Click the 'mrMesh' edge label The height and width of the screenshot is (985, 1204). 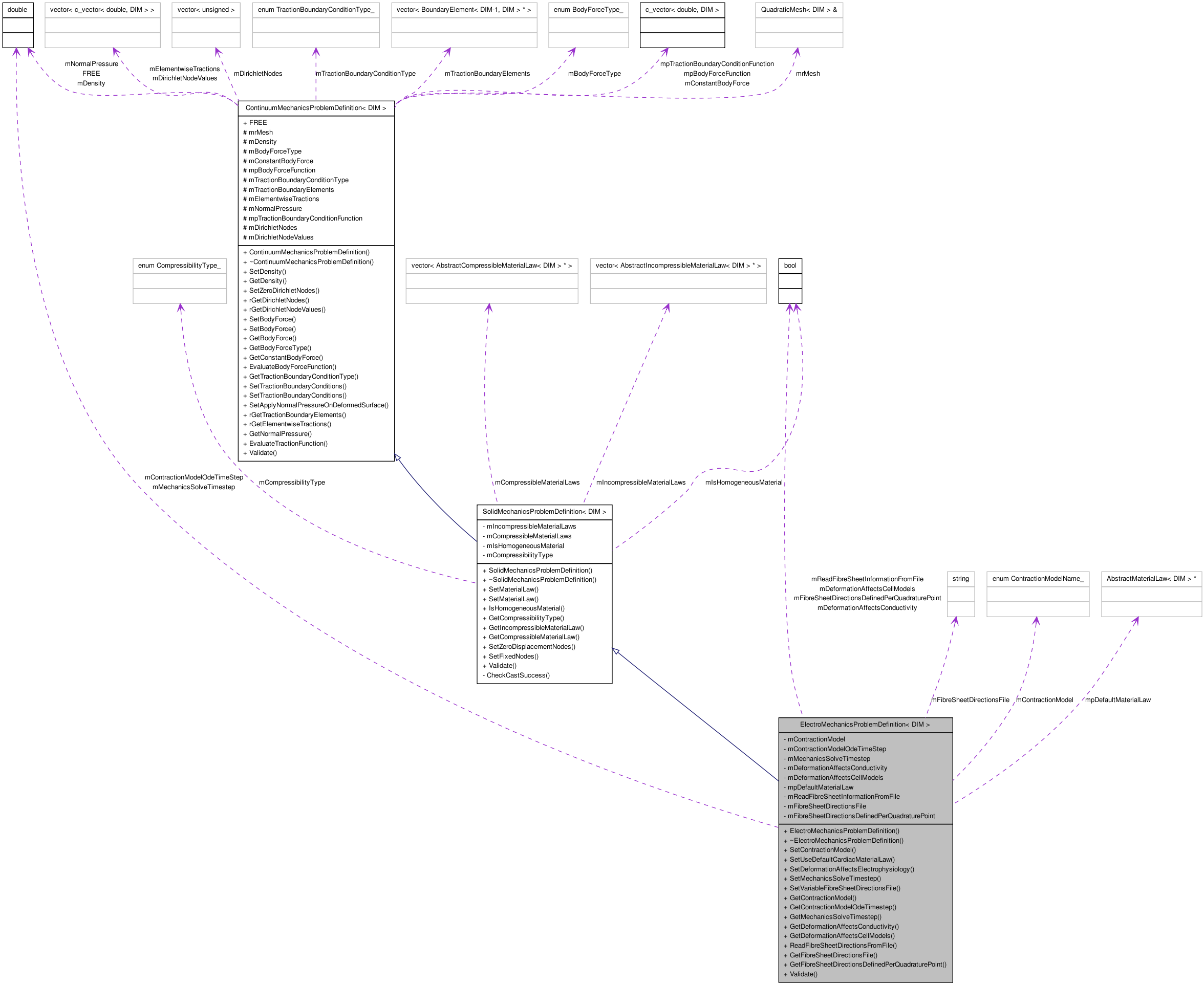tap(808, 74)
